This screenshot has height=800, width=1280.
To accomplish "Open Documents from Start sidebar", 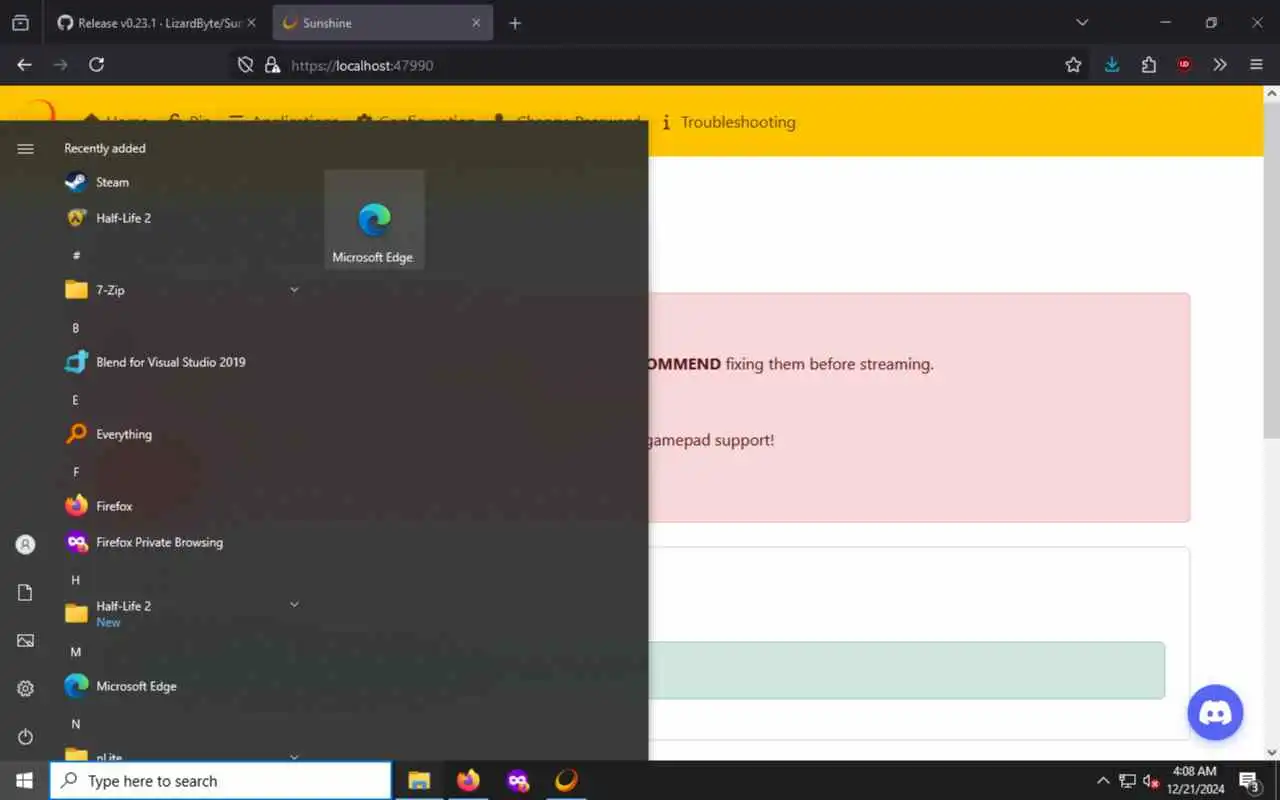I will point(26,593).
